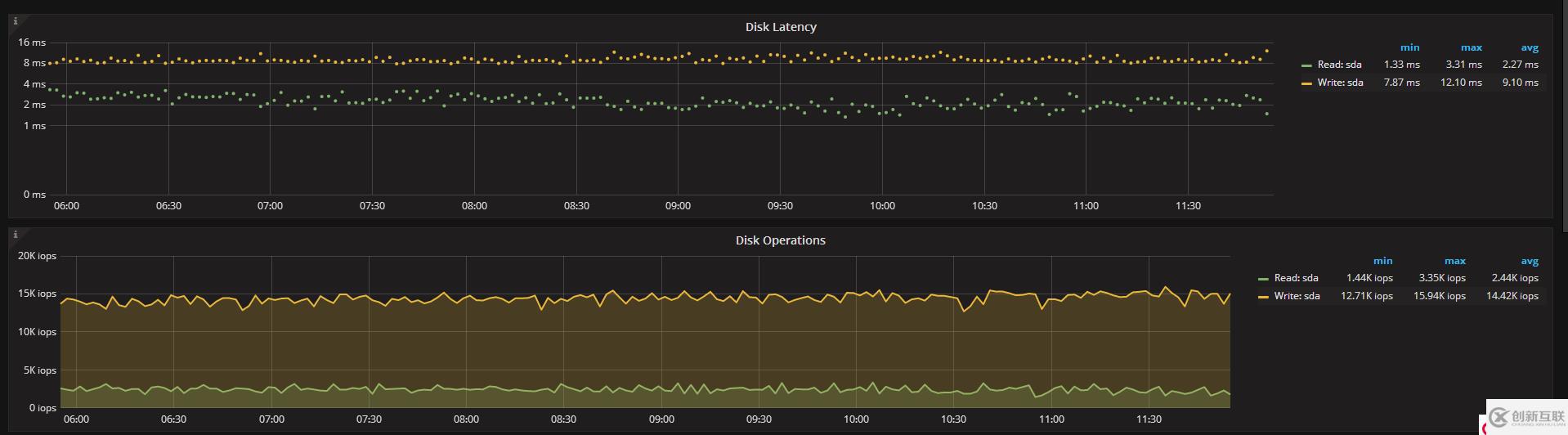Pick color via yellow Write swatch in Disk Latency legend
The height and width of the screenshot is (435, 1568).
(x=1306, y=83)
